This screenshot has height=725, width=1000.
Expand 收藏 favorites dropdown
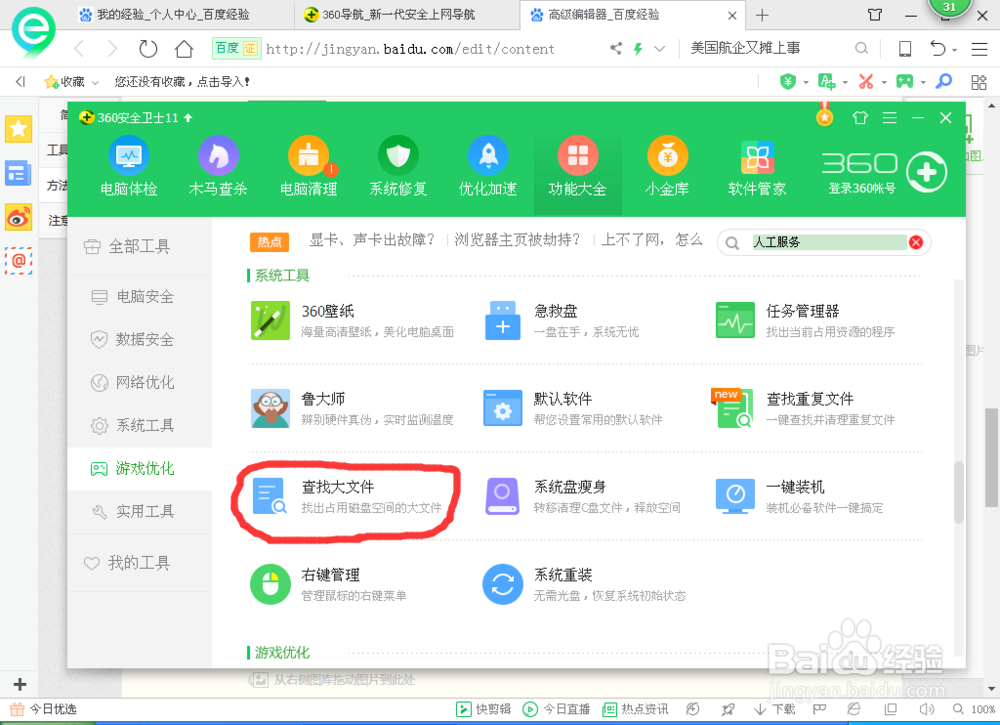(x=96, y=82)
